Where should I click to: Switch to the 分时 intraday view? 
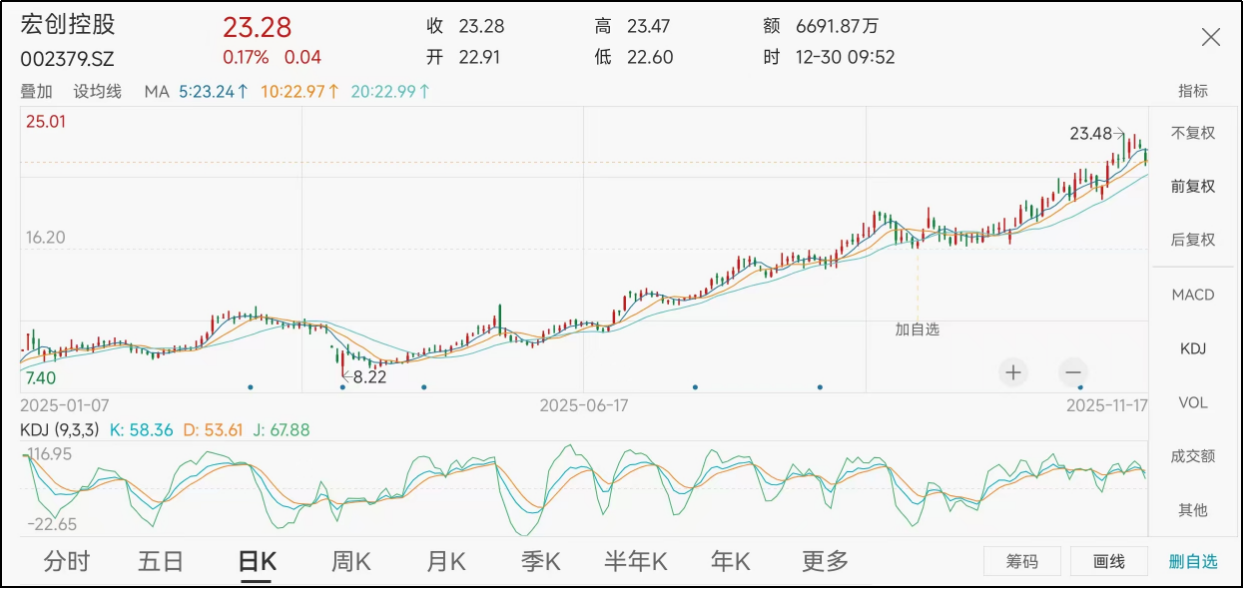(x=66, y=561)
